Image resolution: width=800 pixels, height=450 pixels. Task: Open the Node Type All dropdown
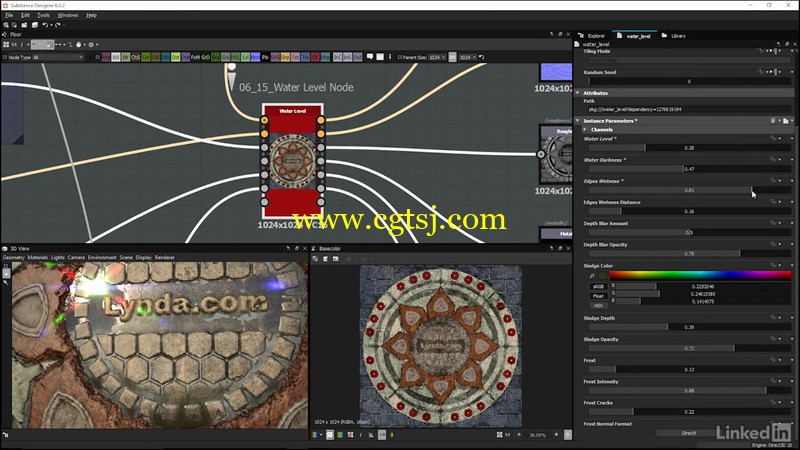[x=58, y=57]
